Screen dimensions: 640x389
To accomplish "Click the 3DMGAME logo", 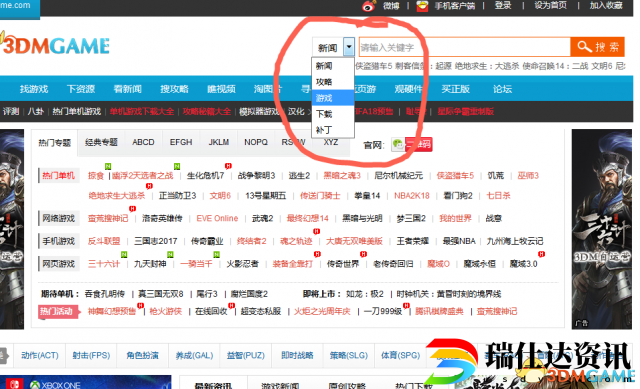I will (x=55, y=45).
